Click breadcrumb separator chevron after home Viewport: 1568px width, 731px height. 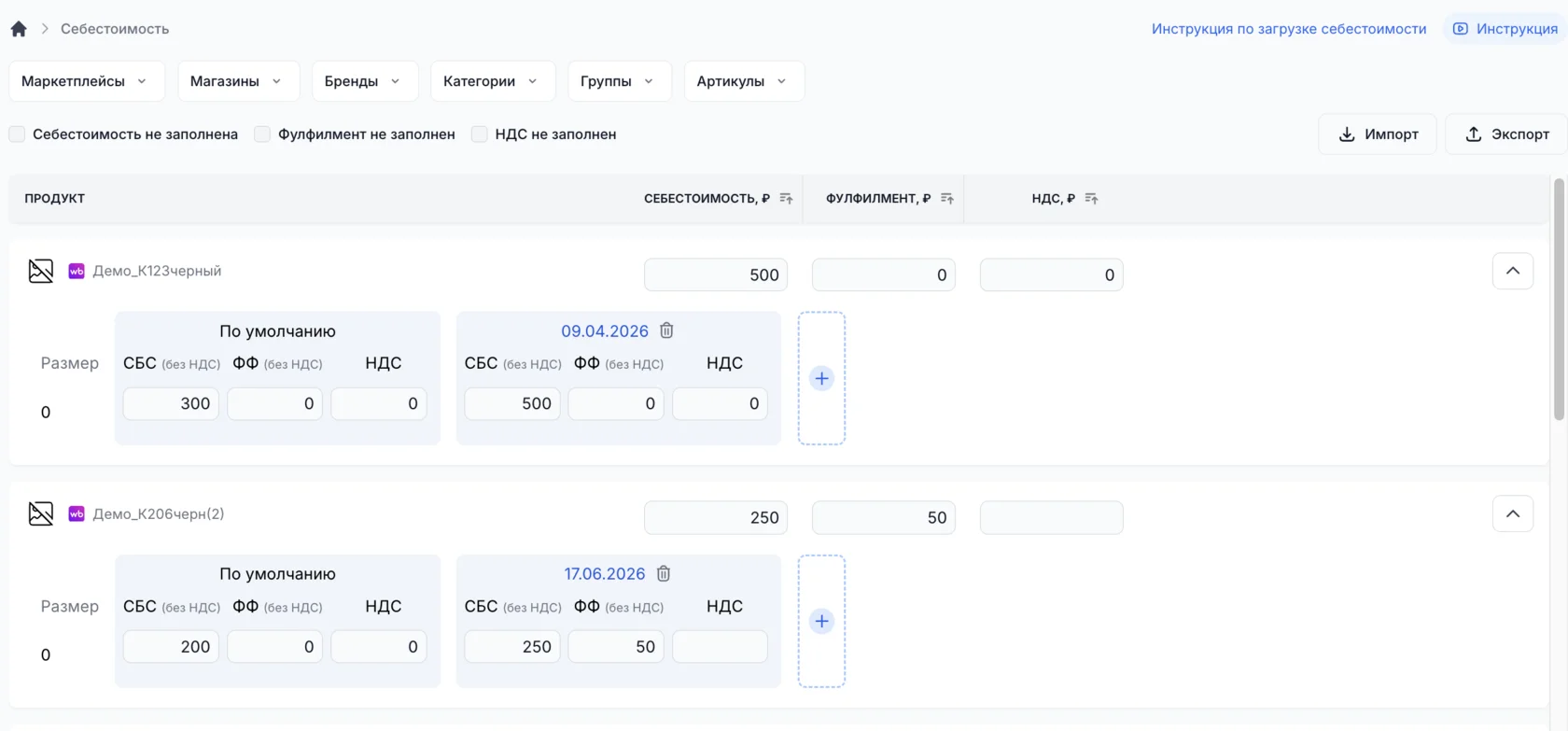(44, 29)
